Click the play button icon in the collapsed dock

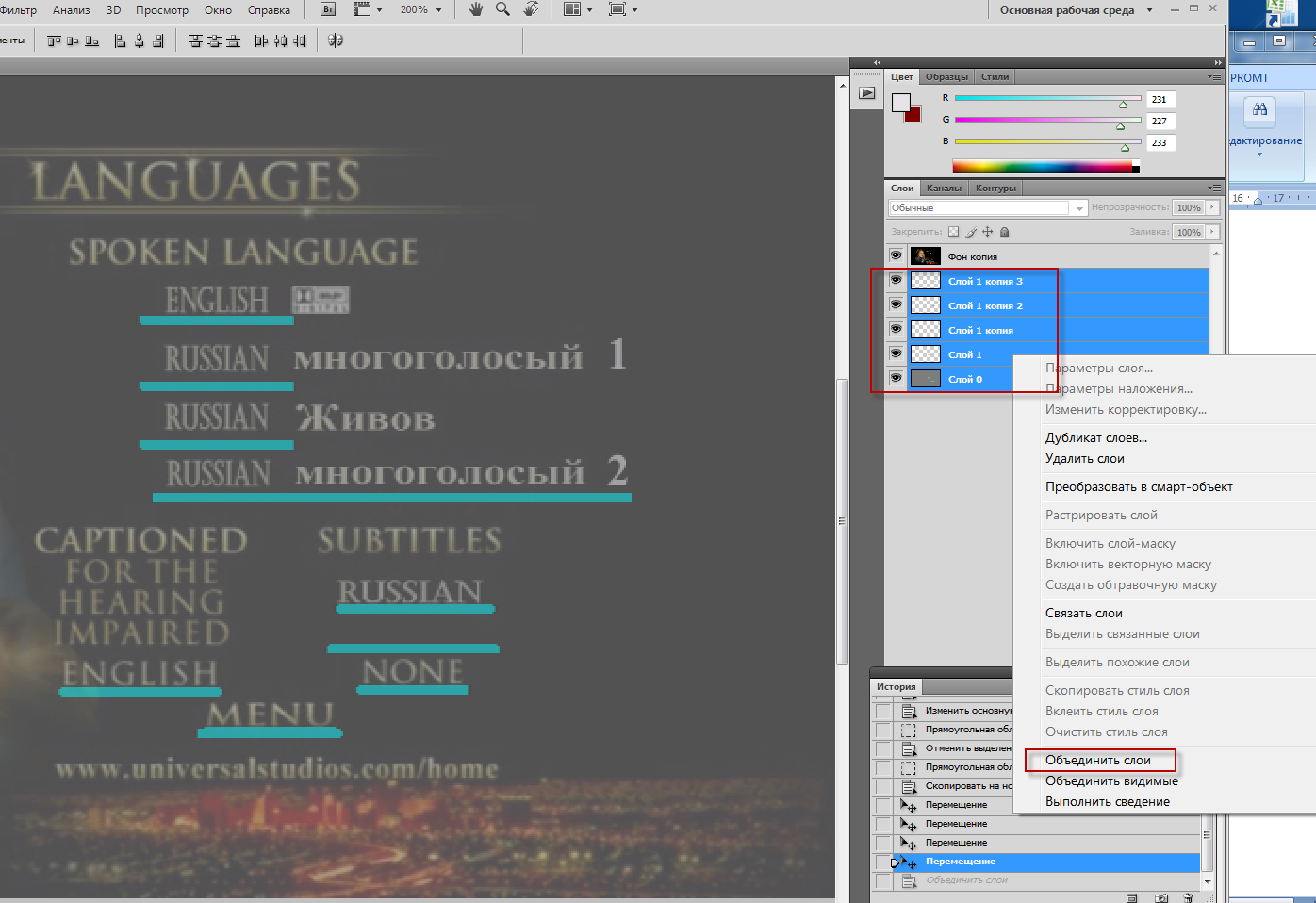coord(867,93)
